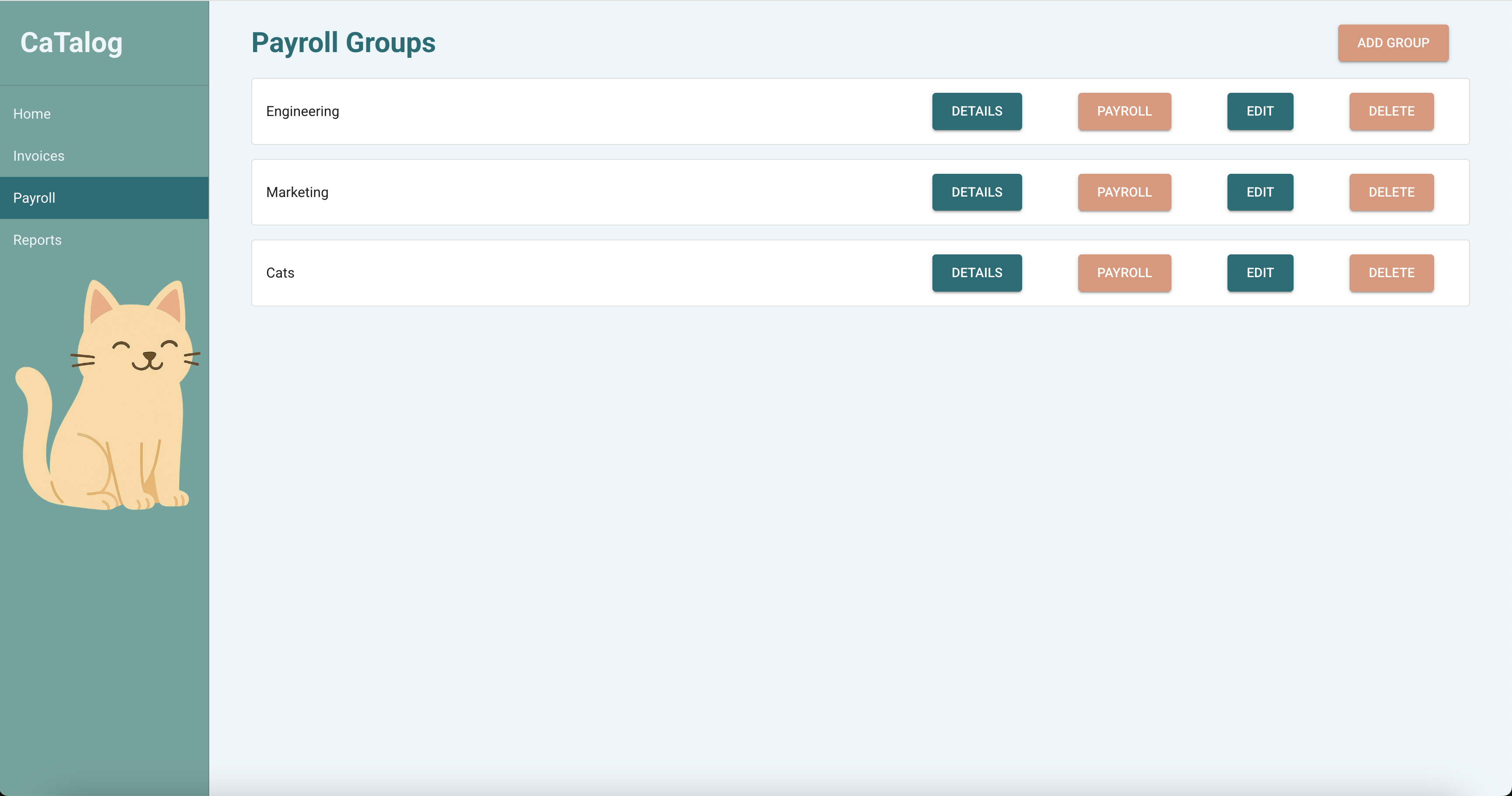
Task: Click the ADD GROUP button
Action: click(1393, 43)
